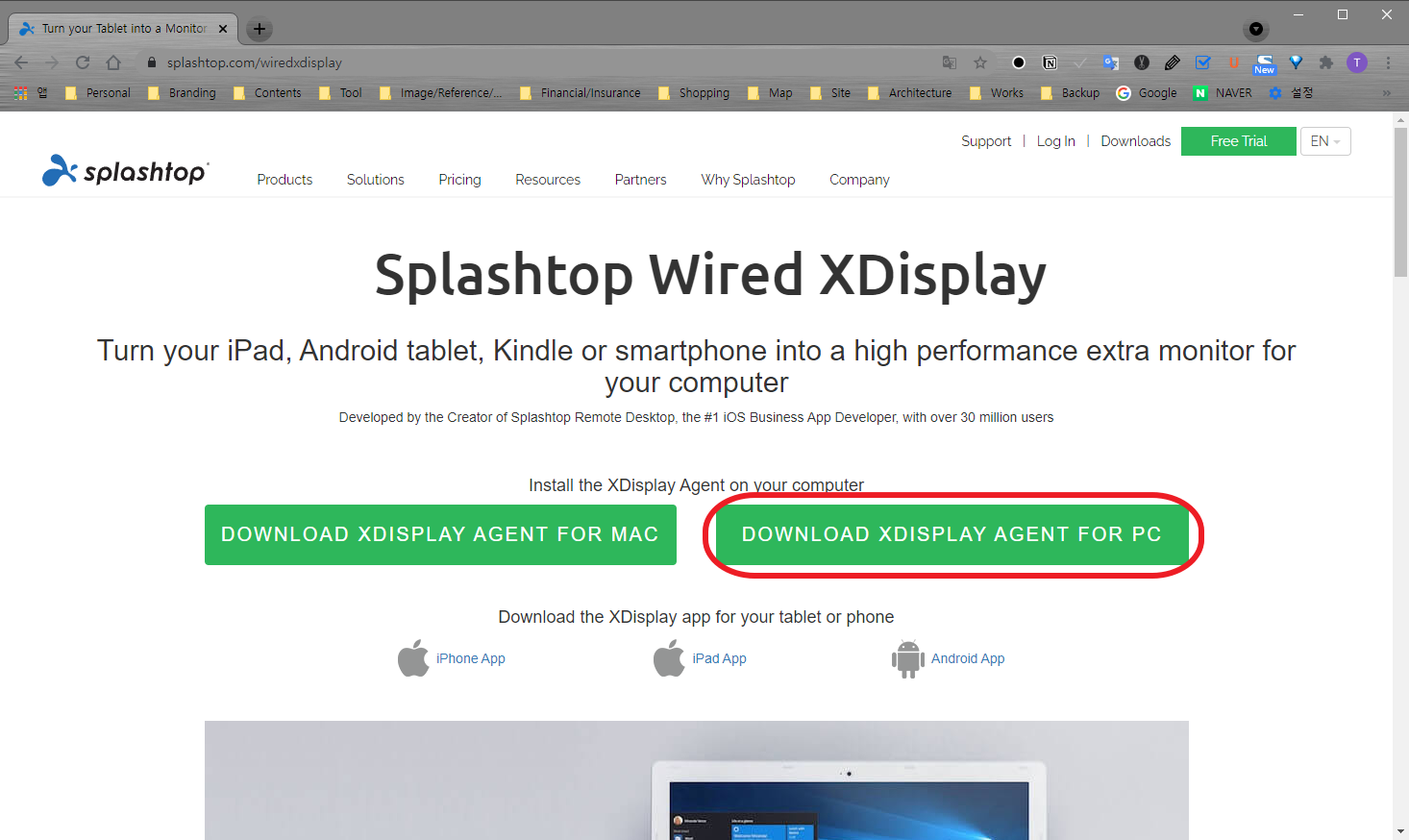Viewport: 1409px width, 840px height.
Task: Click the translate page icon in address bar
Action: point(950,62)
